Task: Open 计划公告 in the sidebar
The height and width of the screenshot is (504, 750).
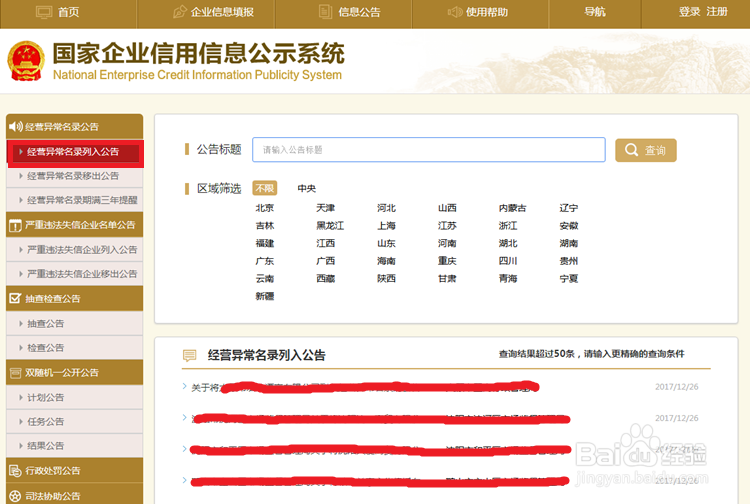Action: point(75,397)
